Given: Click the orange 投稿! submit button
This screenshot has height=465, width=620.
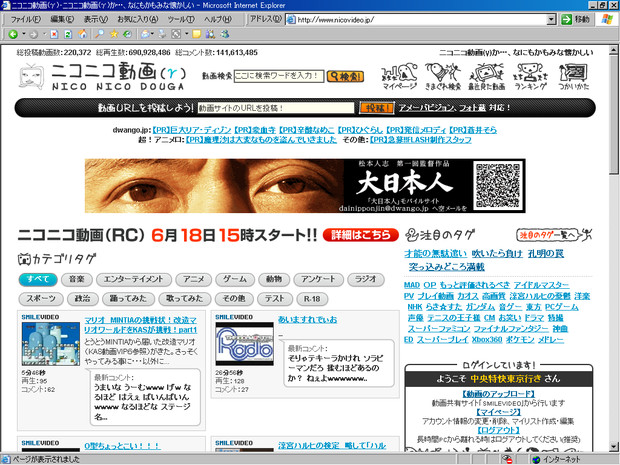Looking at the screenshot, I should 377,108.
